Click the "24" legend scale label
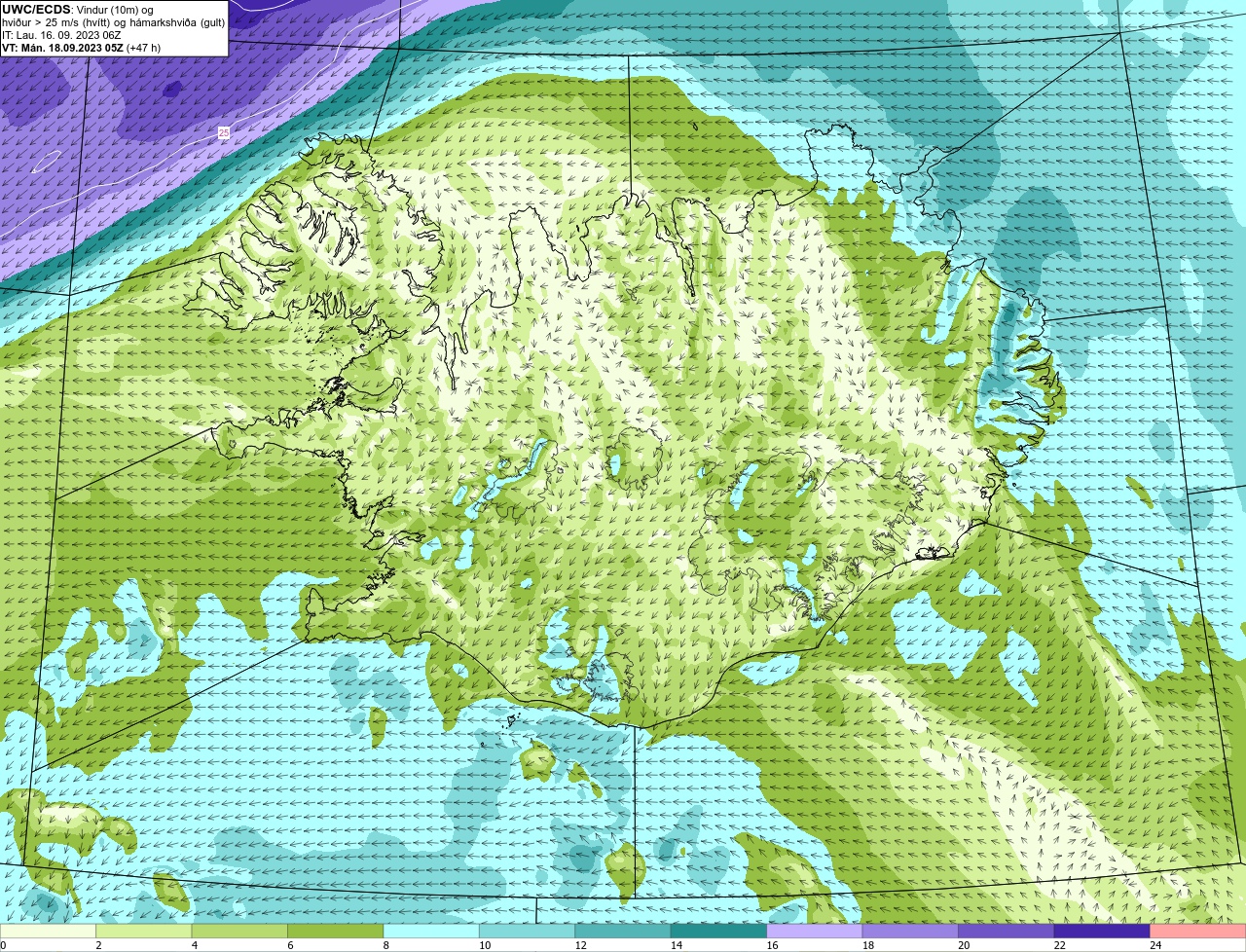The width and height of the screenshot is (1246, 952). tap(1155, 945)
